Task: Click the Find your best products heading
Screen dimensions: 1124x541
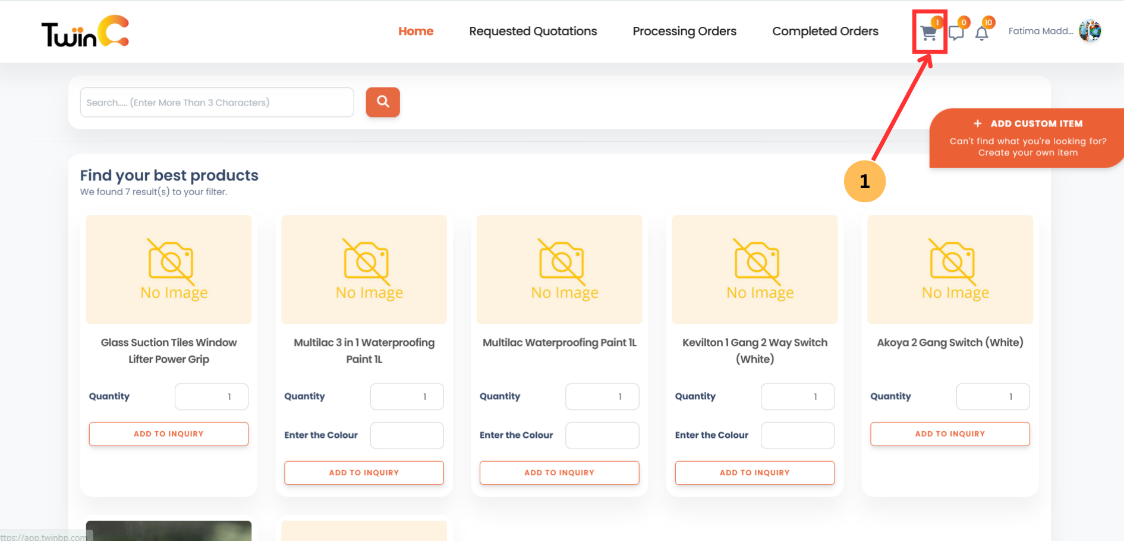Action: [169, 175]
